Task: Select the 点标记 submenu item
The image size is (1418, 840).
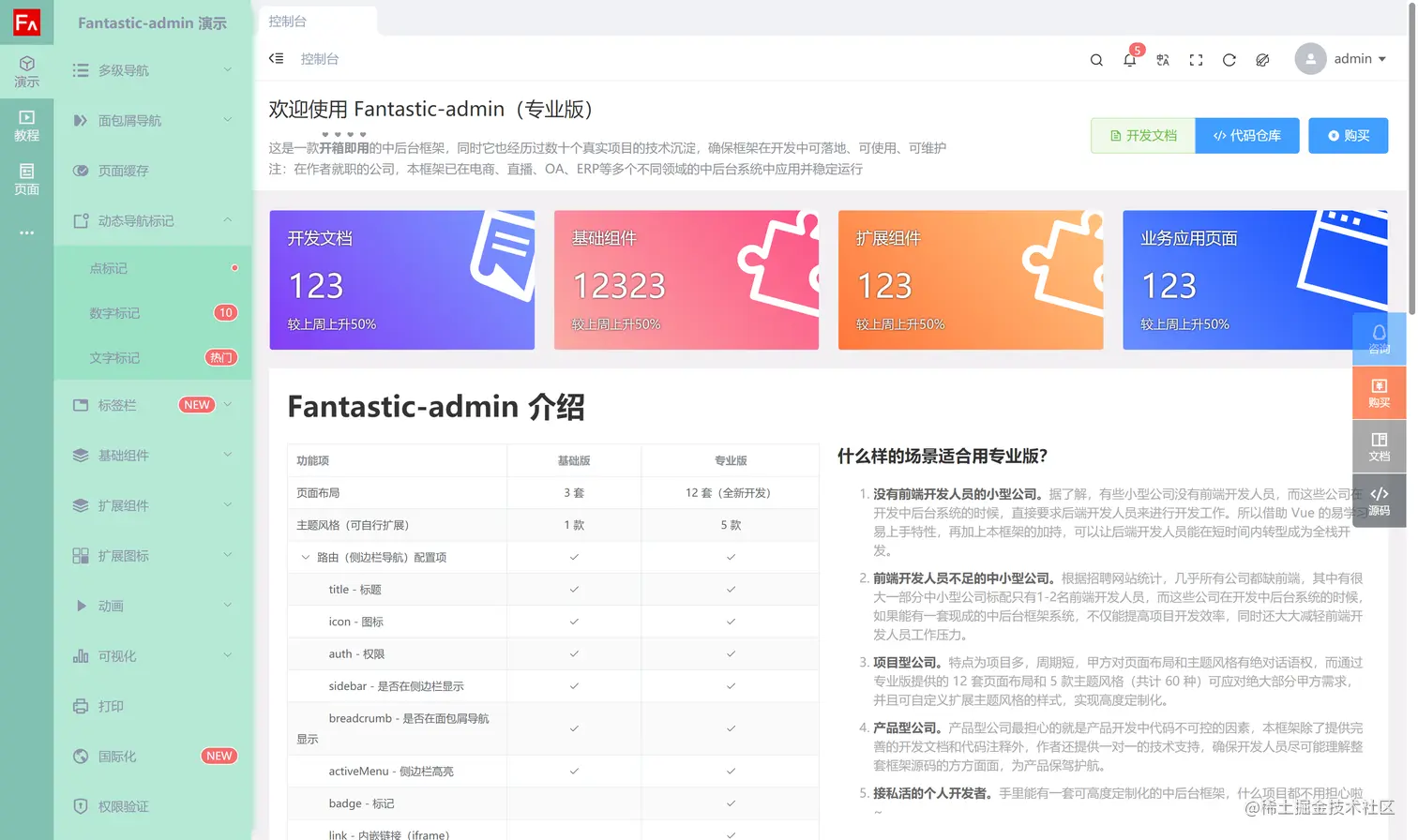Action: pyautogui.click(x=153, y=268)
